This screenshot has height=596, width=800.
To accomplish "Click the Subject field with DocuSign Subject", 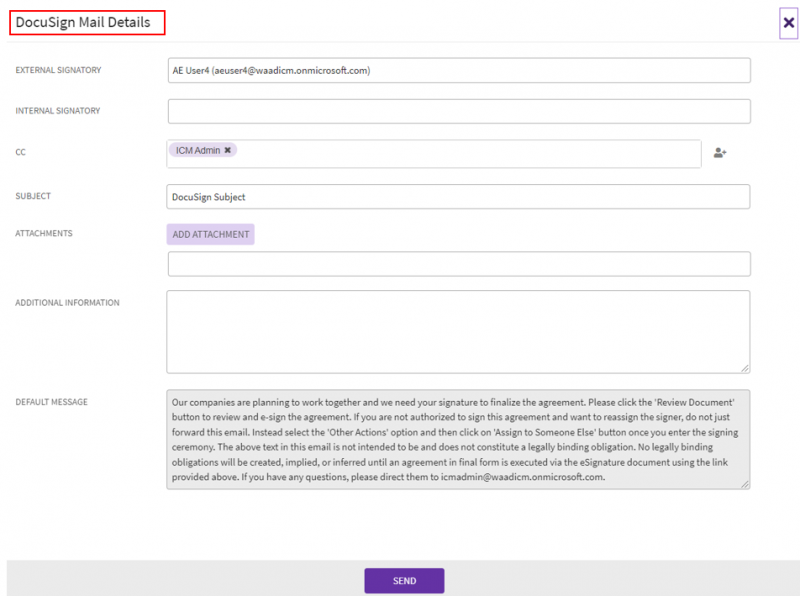I will (458, 196).
